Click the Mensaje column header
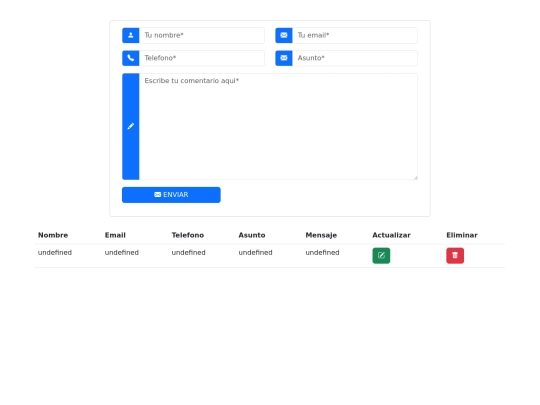Image resolution: width=540 pixels, height=405 pixels. [321, 235]
